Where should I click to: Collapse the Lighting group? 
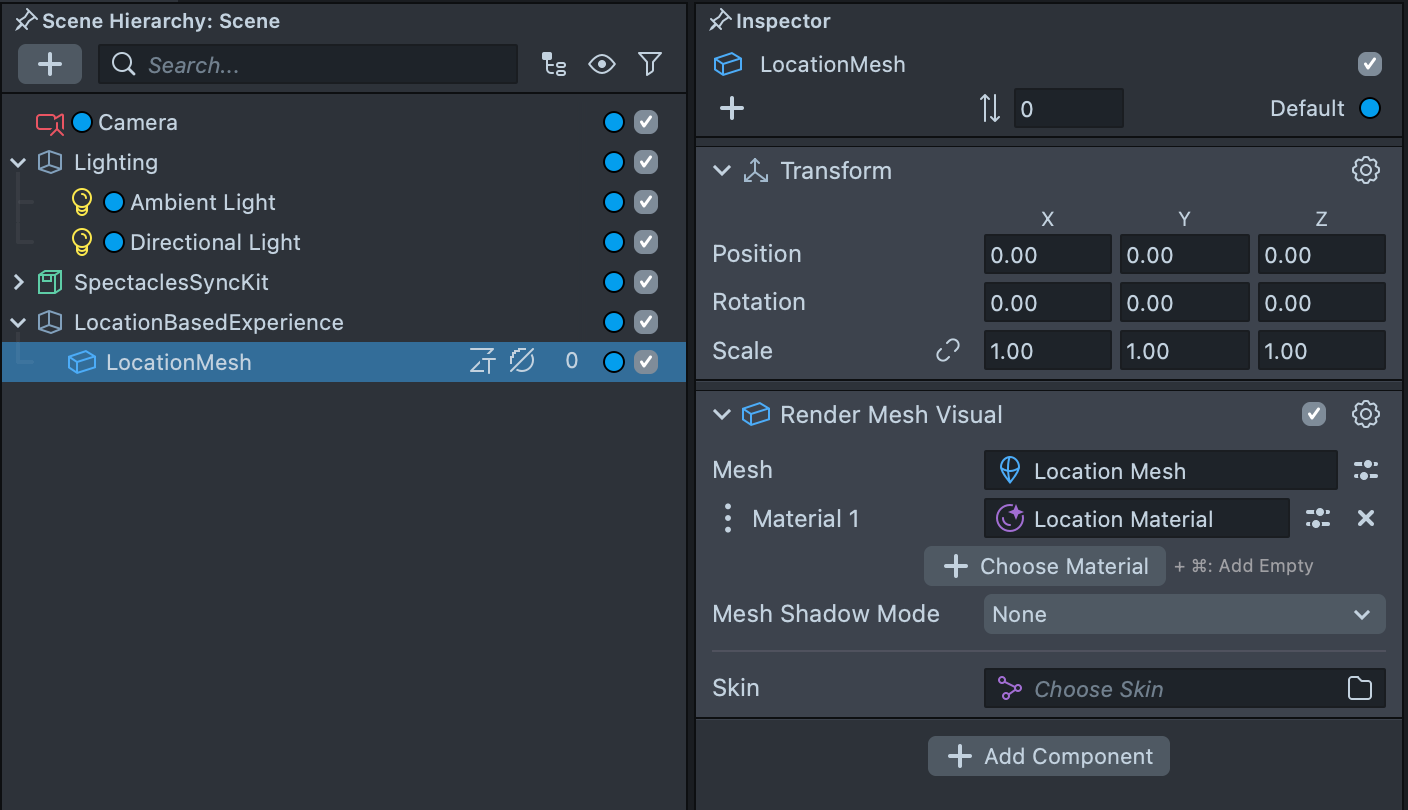click(18, 162)
